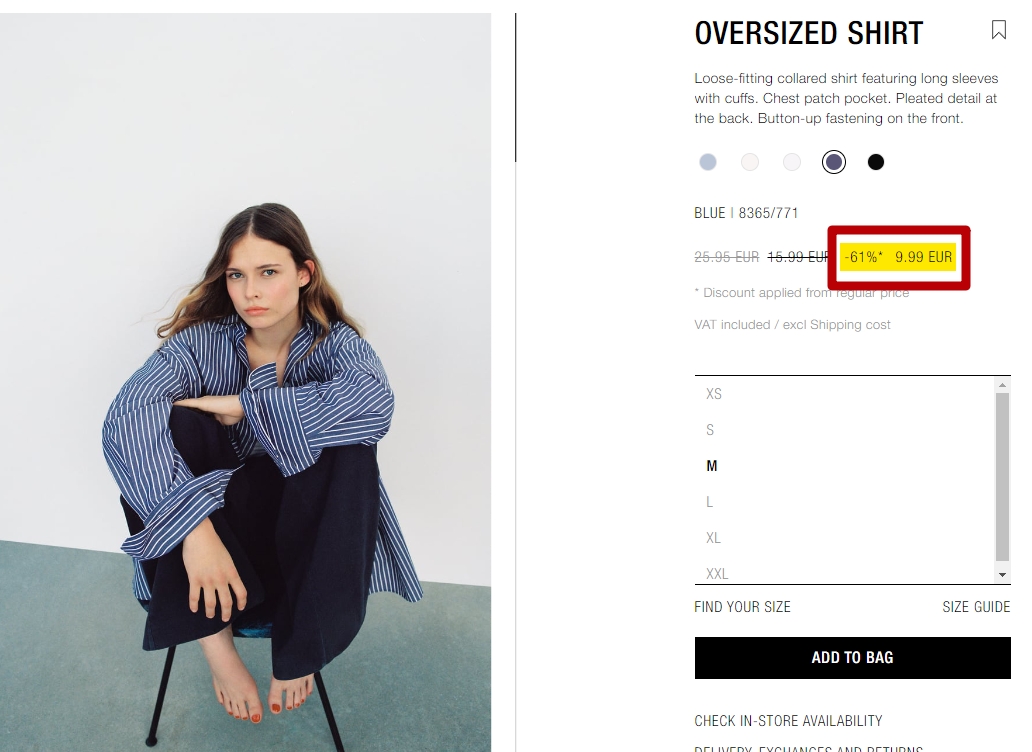The height and width of the screenshot is (752, 1032).
Task: Choose the second pale white swatch
Action: click(x=750, y=162)
